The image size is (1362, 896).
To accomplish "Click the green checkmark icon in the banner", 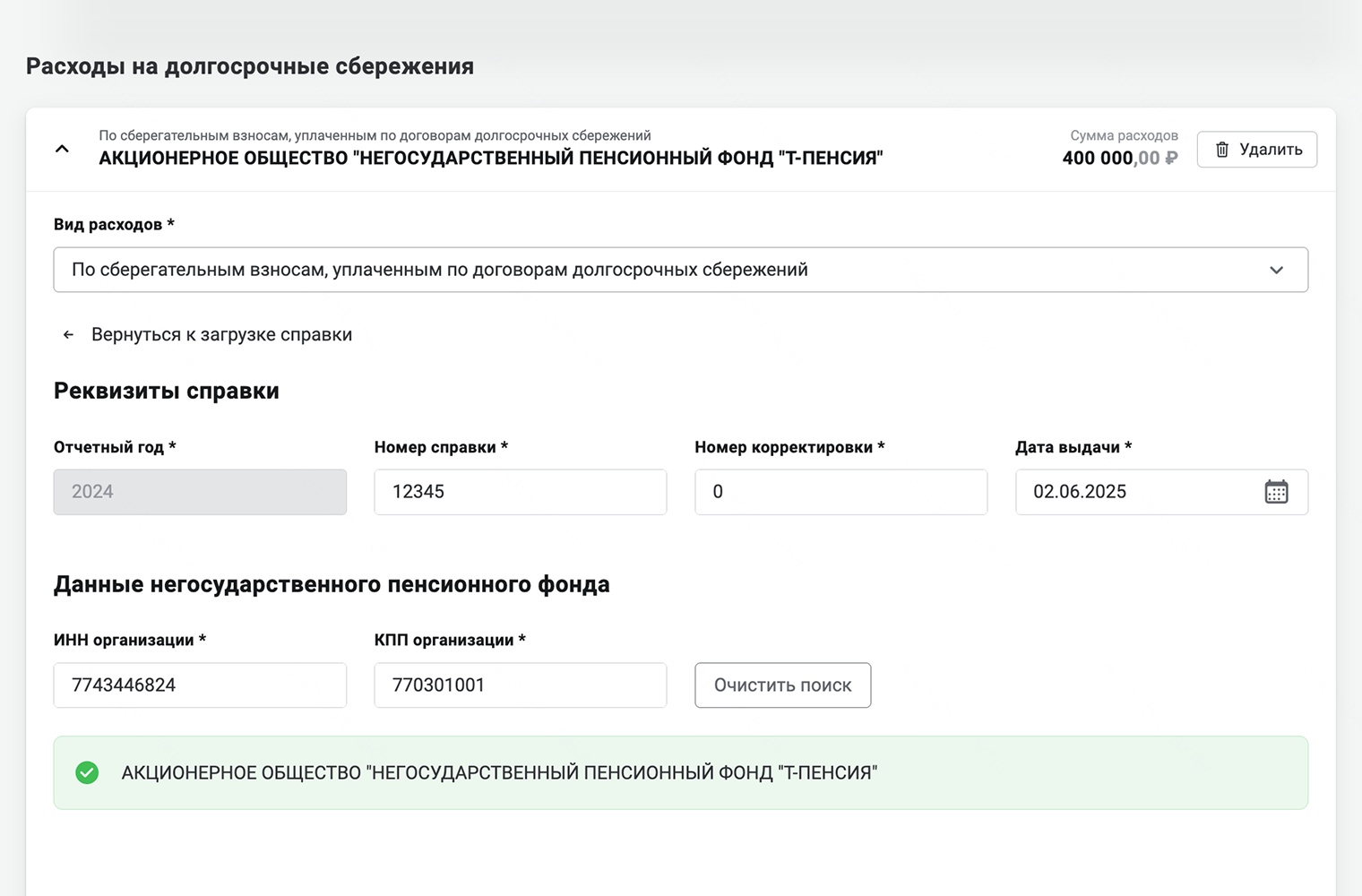I will (x=87, y=772).
